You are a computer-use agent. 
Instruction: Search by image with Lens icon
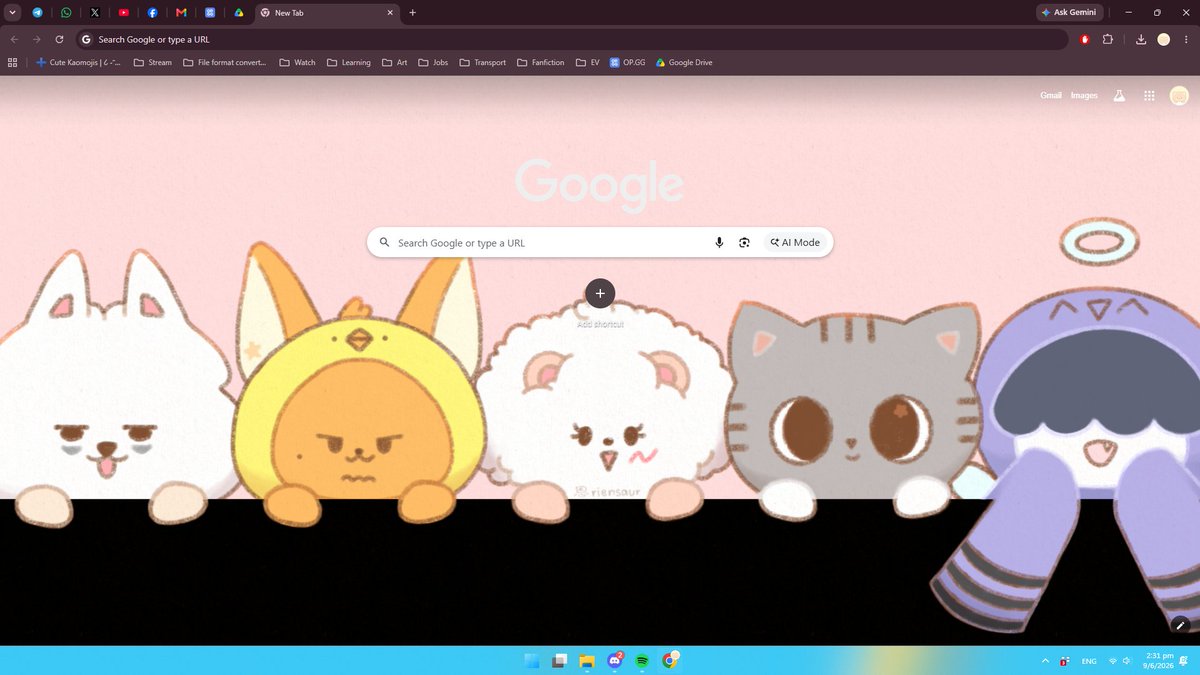(744, 243)
